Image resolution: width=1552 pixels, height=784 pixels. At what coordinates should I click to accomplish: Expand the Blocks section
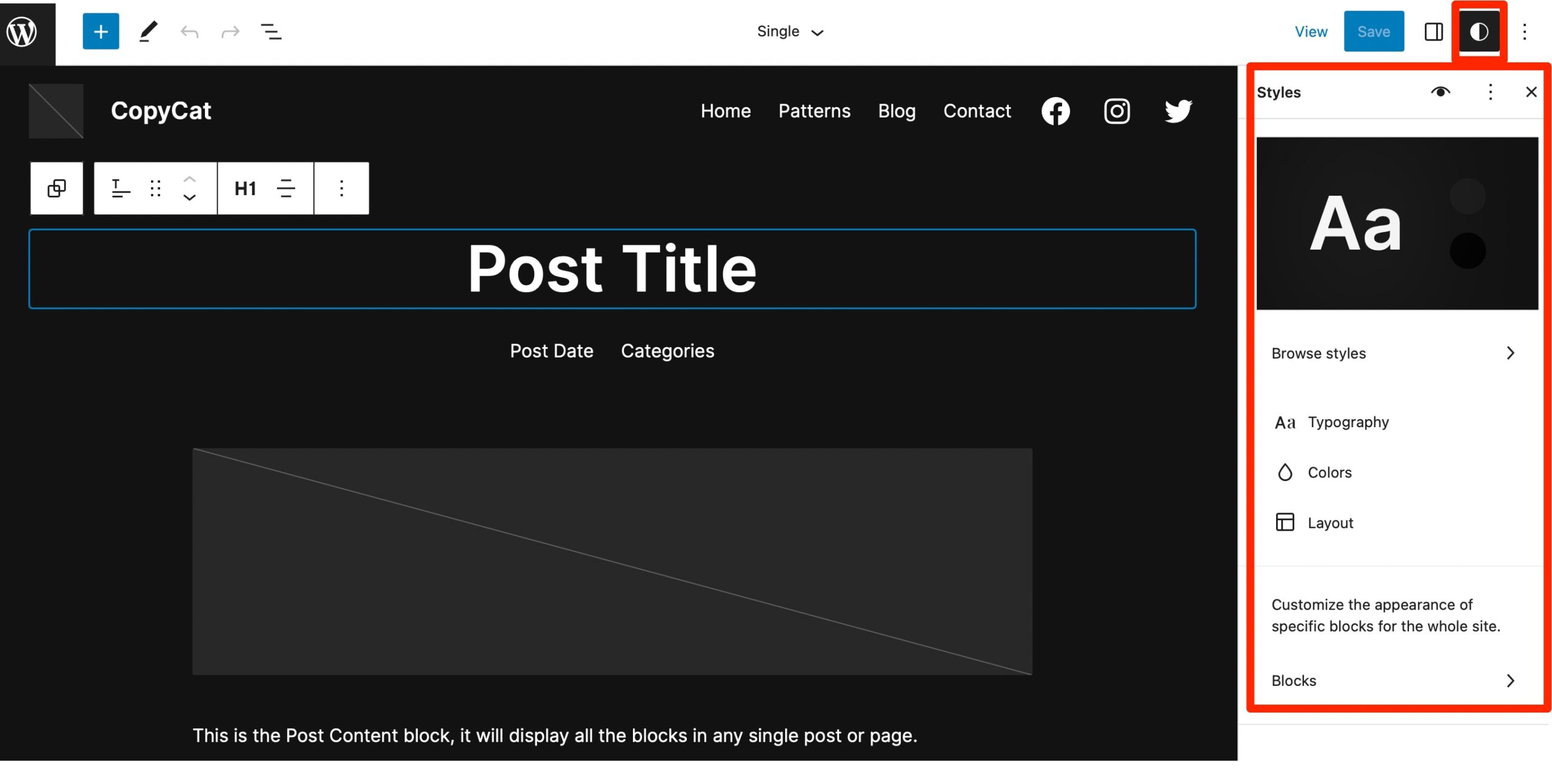1293,680
